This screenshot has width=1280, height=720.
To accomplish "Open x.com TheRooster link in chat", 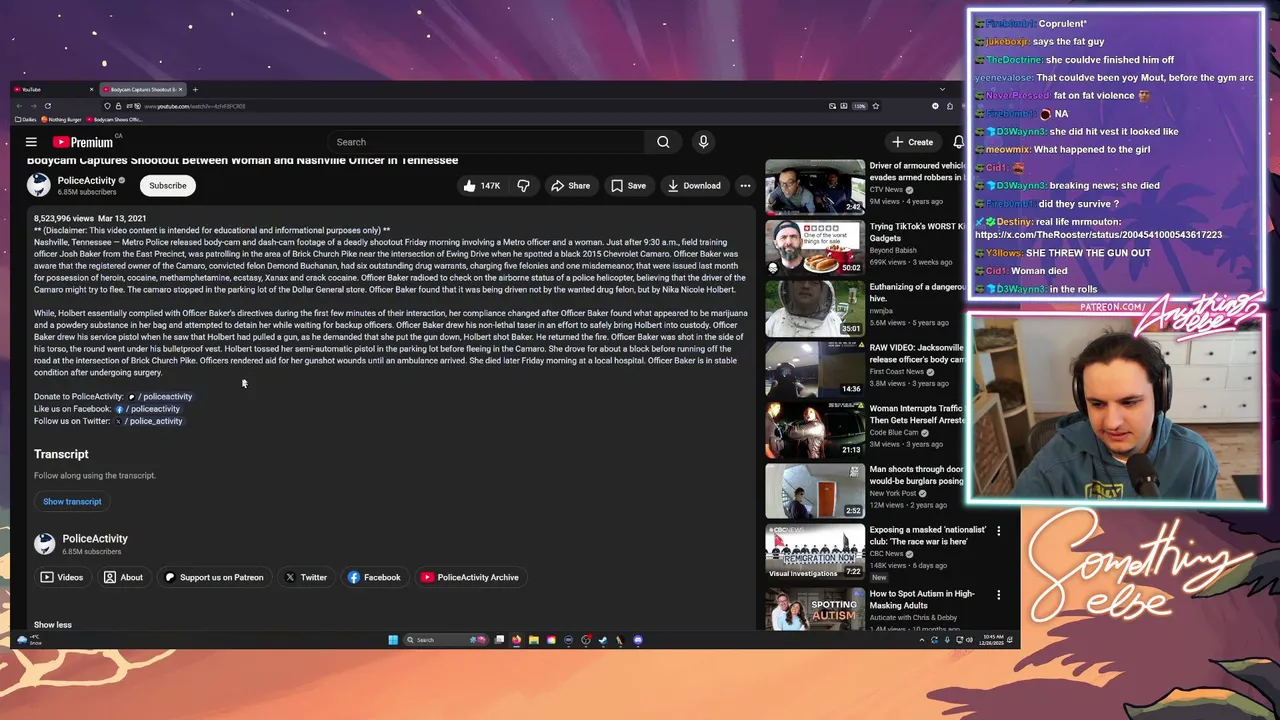I will [1098, 235].
